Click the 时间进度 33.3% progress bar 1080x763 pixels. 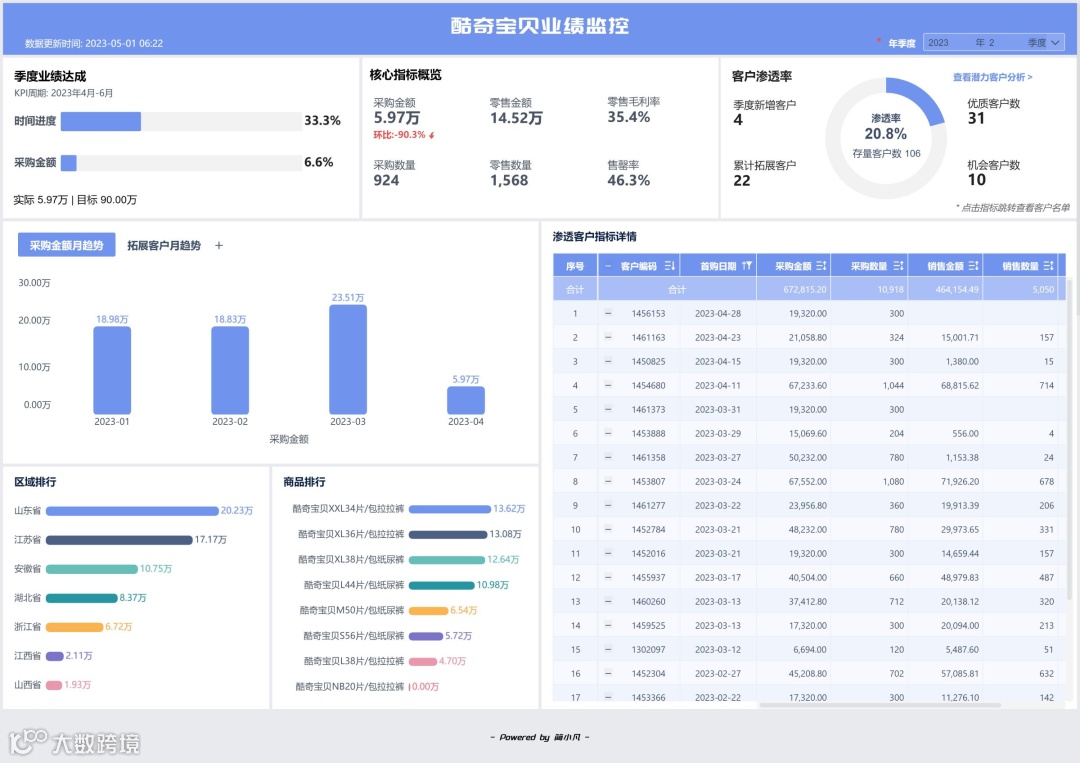pos(181,121)
